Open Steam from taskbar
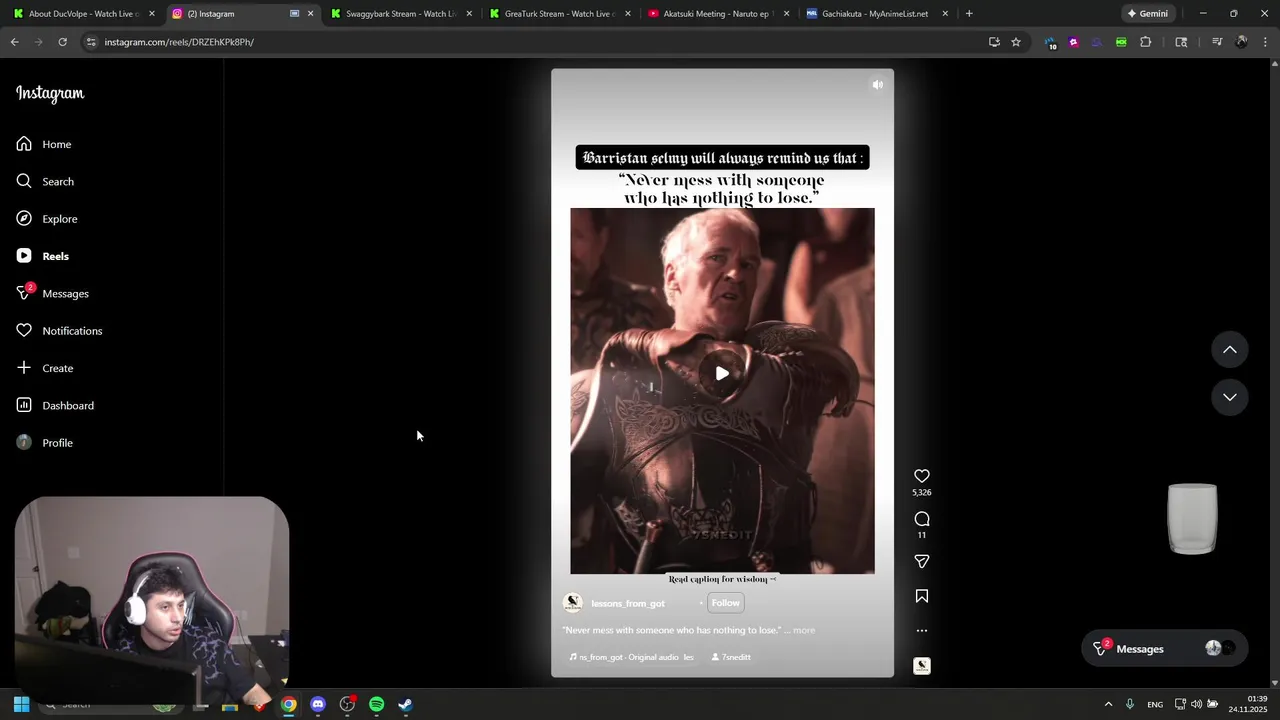 (405, 704)
